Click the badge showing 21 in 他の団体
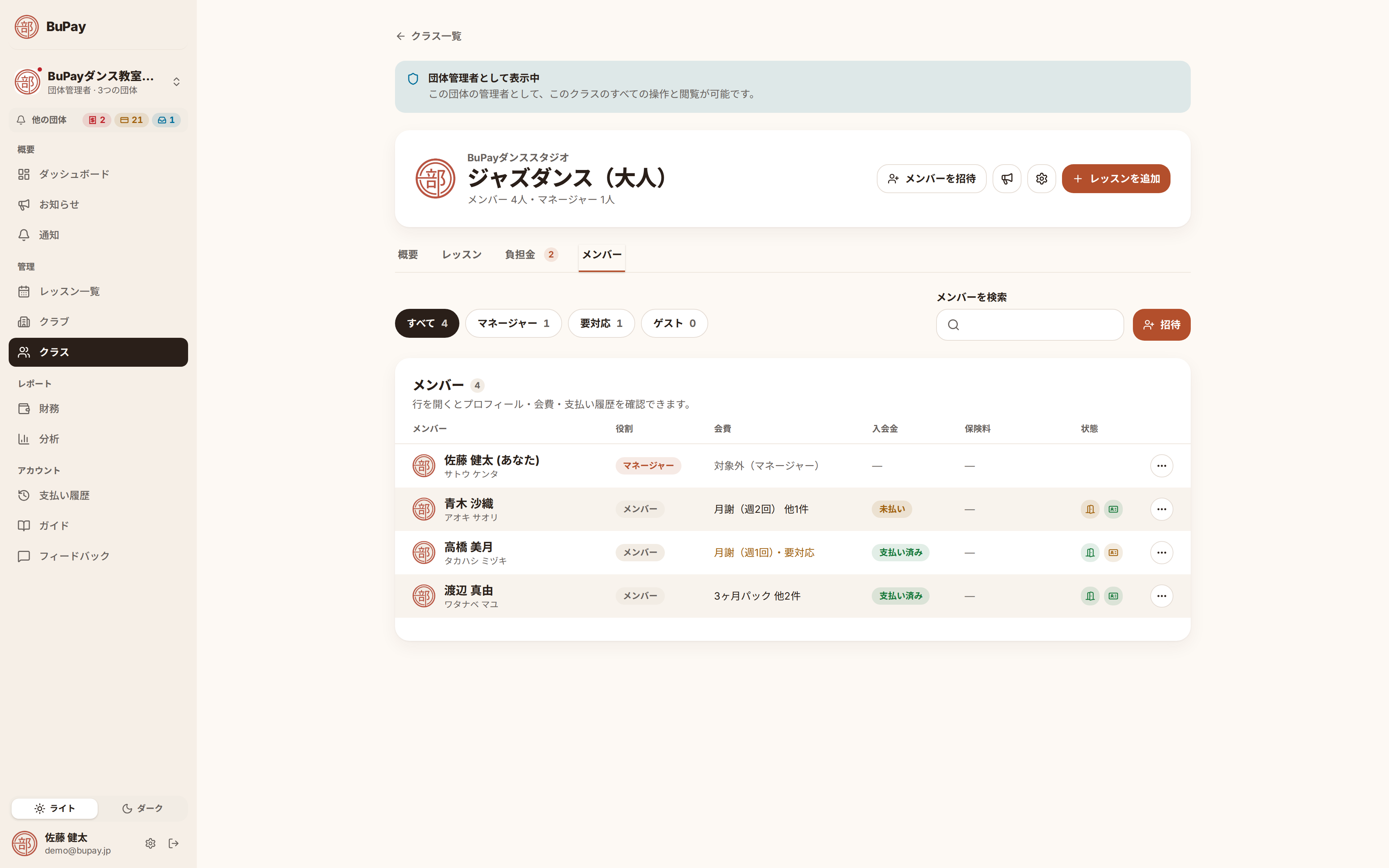Image resolution: width=1389 pixels, height=868 pixels. click(x=131, y=120)
